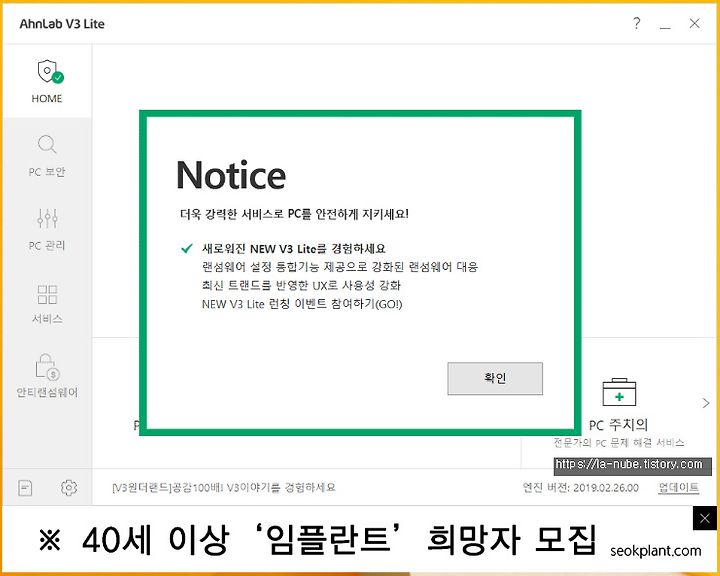Open 안티랜섬웨어 lock section
The height and width of the screenshot is (576, 720).
click(48, 367)
